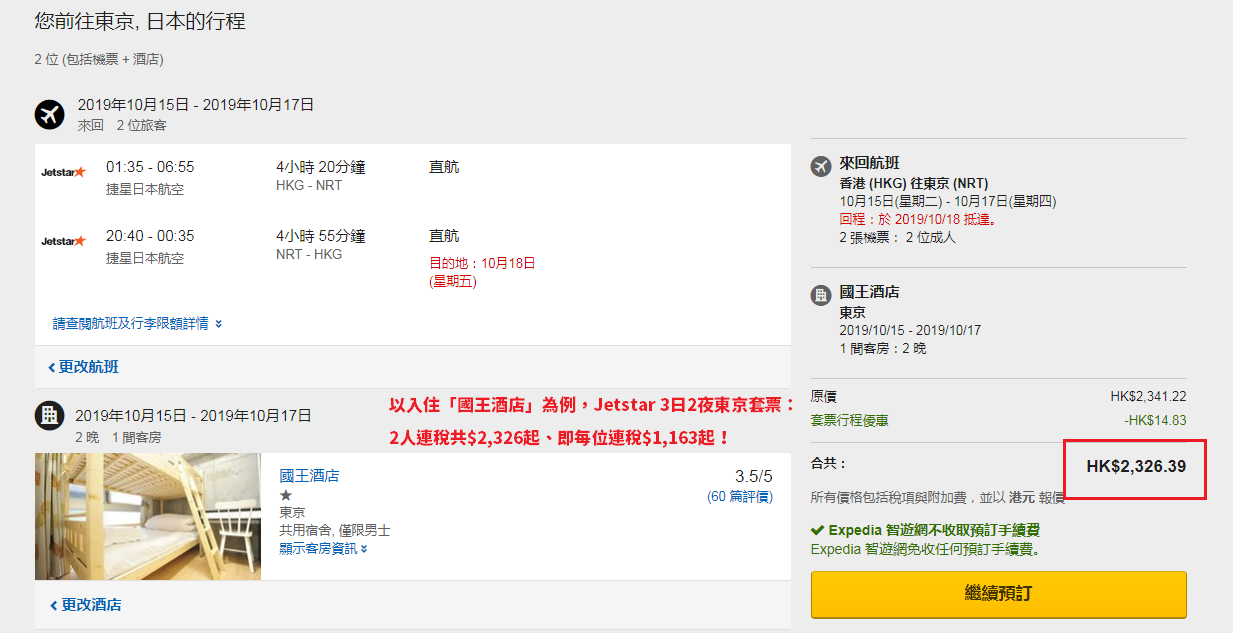Click the sidebar dates 10月15日(星期二) - 10月17日(星期四)
1233x633 pixels.
tap(948, 201)
